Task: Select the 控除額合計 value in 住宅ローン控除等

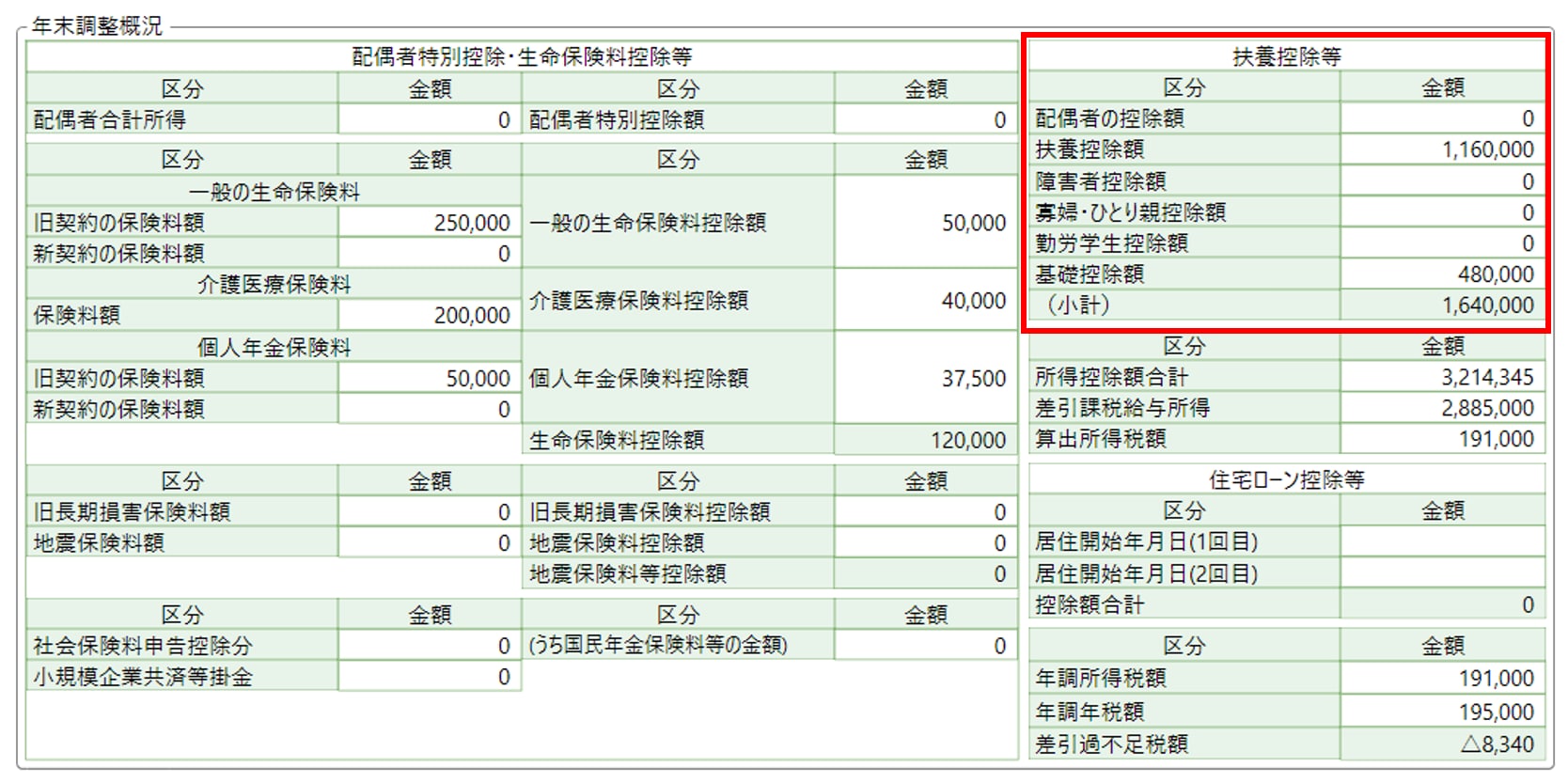Action: pyautogui.click(x=1442, y=604)
